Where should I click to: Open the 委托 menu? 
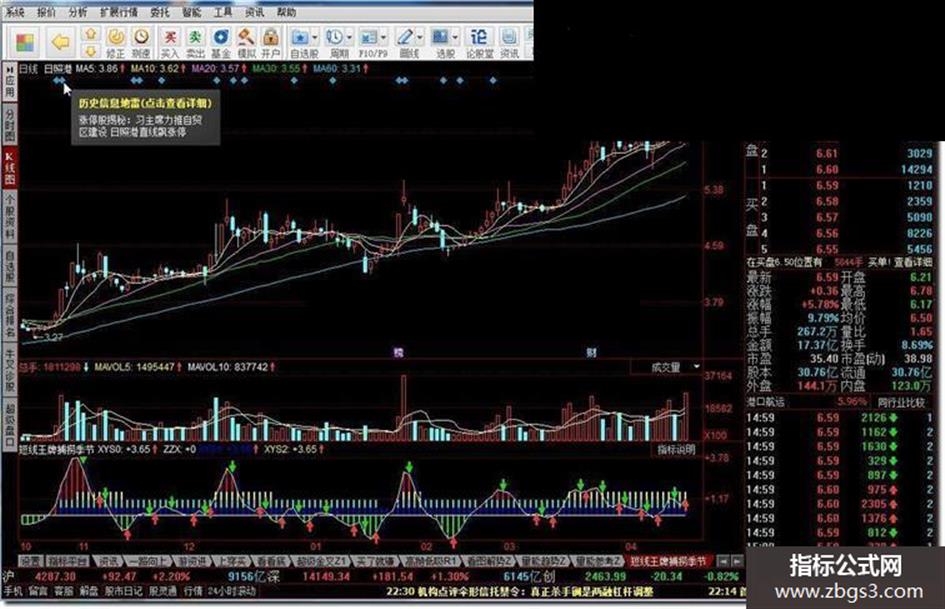pos(160,12)
